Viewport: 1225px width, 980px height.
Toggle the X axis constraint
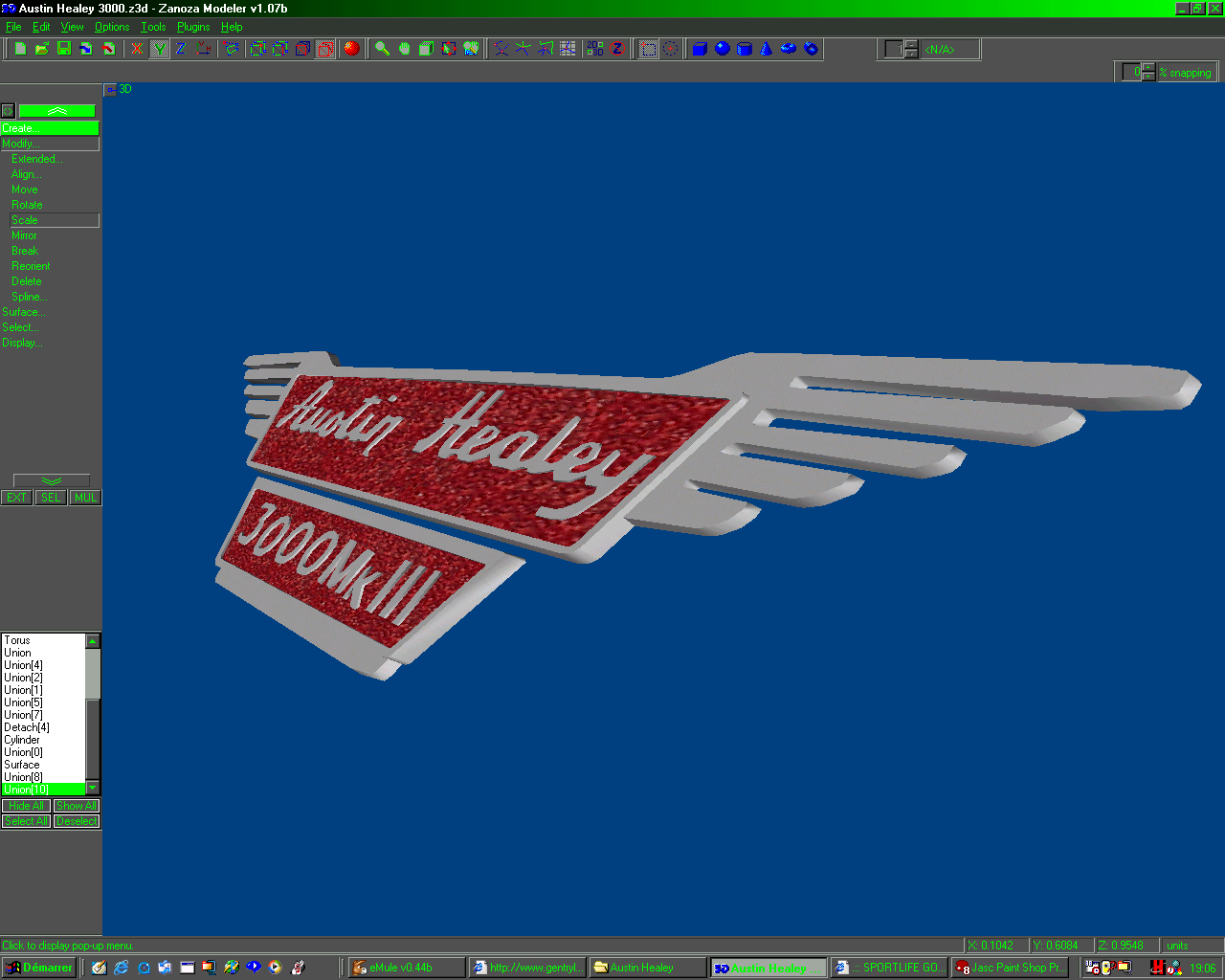(x=137, y=49)
